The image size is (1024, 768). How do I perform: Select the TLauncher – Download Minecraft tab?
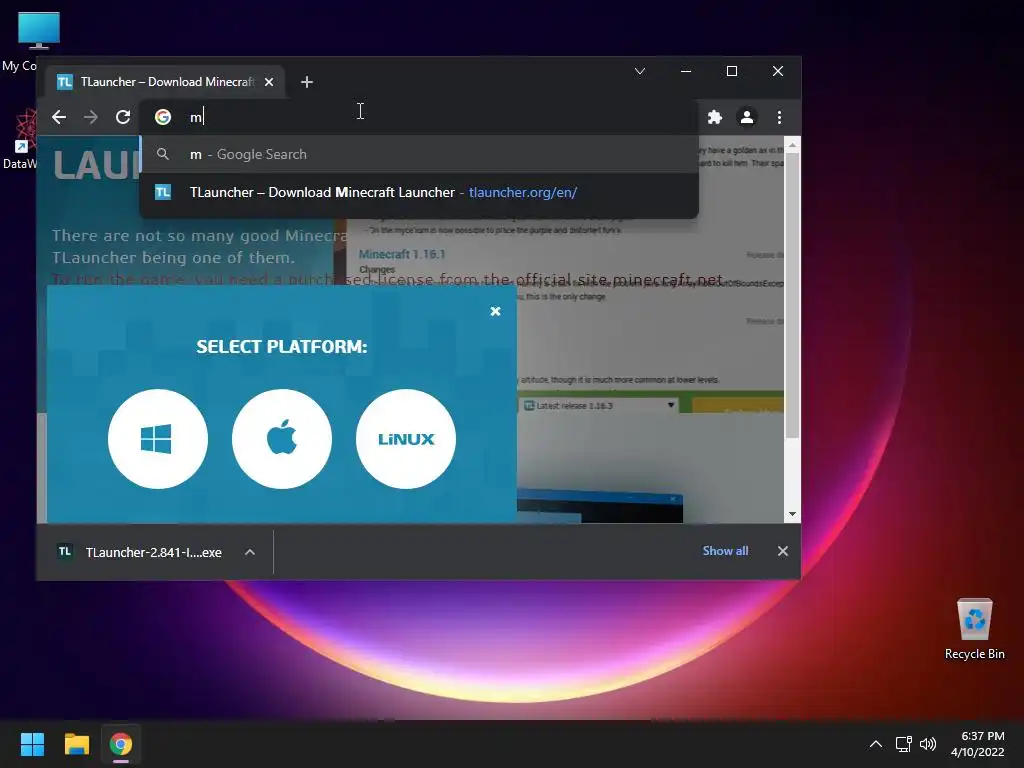[165, 82]
